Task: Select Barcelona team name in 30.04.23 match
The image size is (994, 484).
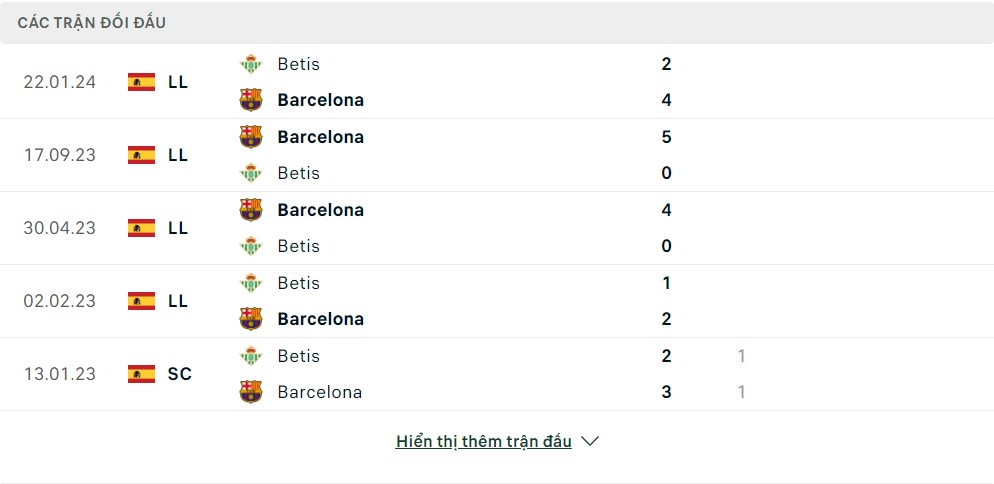Action: [x=320, y=210]
